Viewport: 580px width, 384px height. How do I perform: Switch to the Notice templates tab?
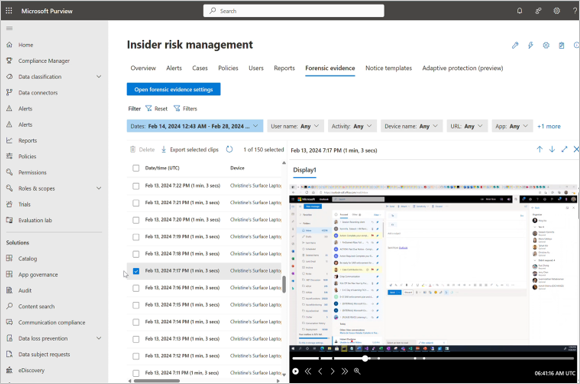tap(388, 68)
